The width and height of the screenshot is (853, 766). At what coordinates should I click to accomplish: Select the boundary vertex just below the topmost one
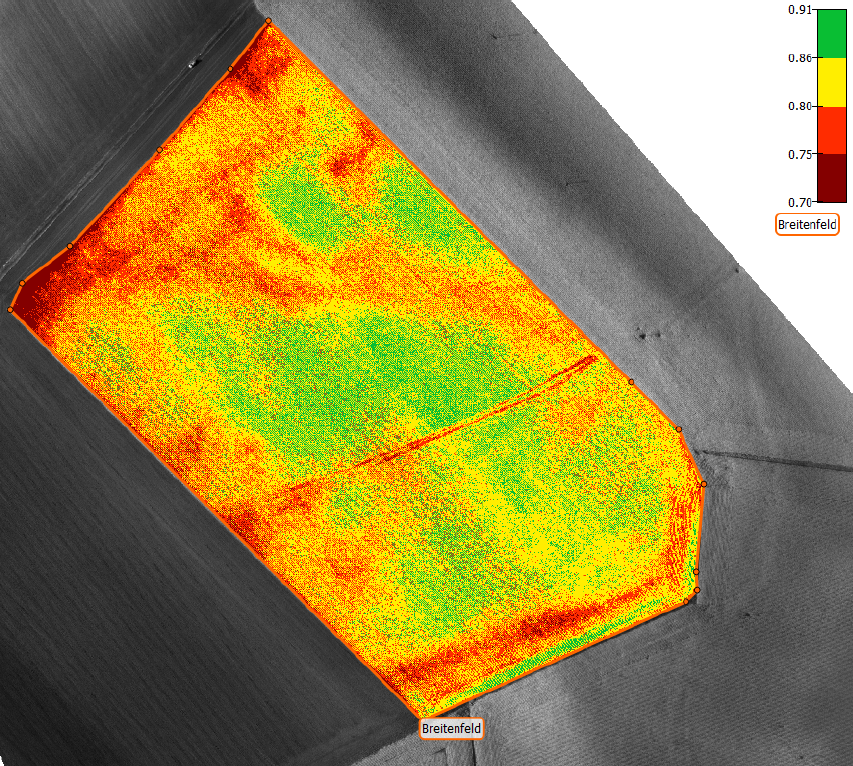(231, 69)
